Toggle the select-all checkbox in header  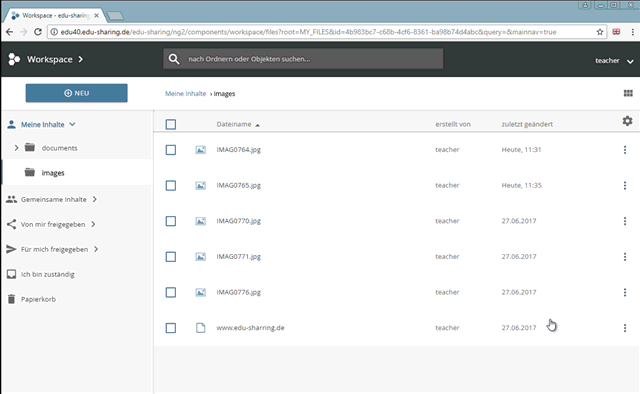coord(171,124)
